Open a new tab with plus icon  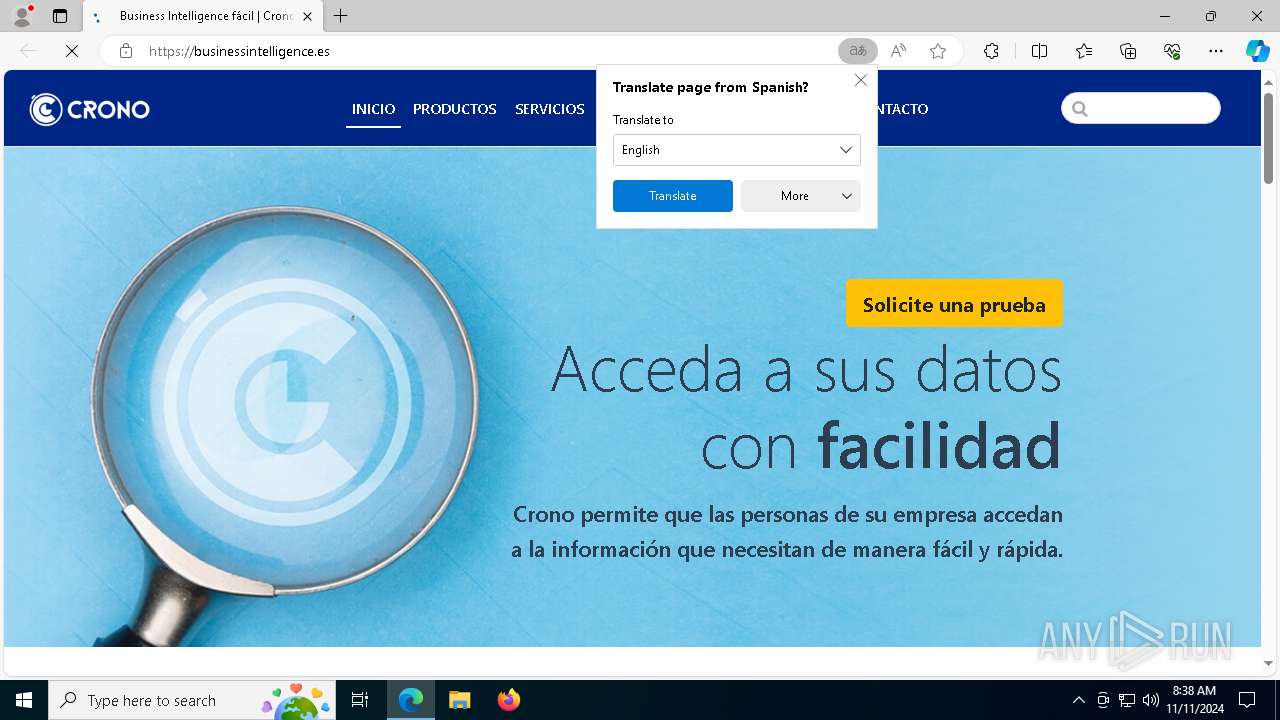[341, 16]
